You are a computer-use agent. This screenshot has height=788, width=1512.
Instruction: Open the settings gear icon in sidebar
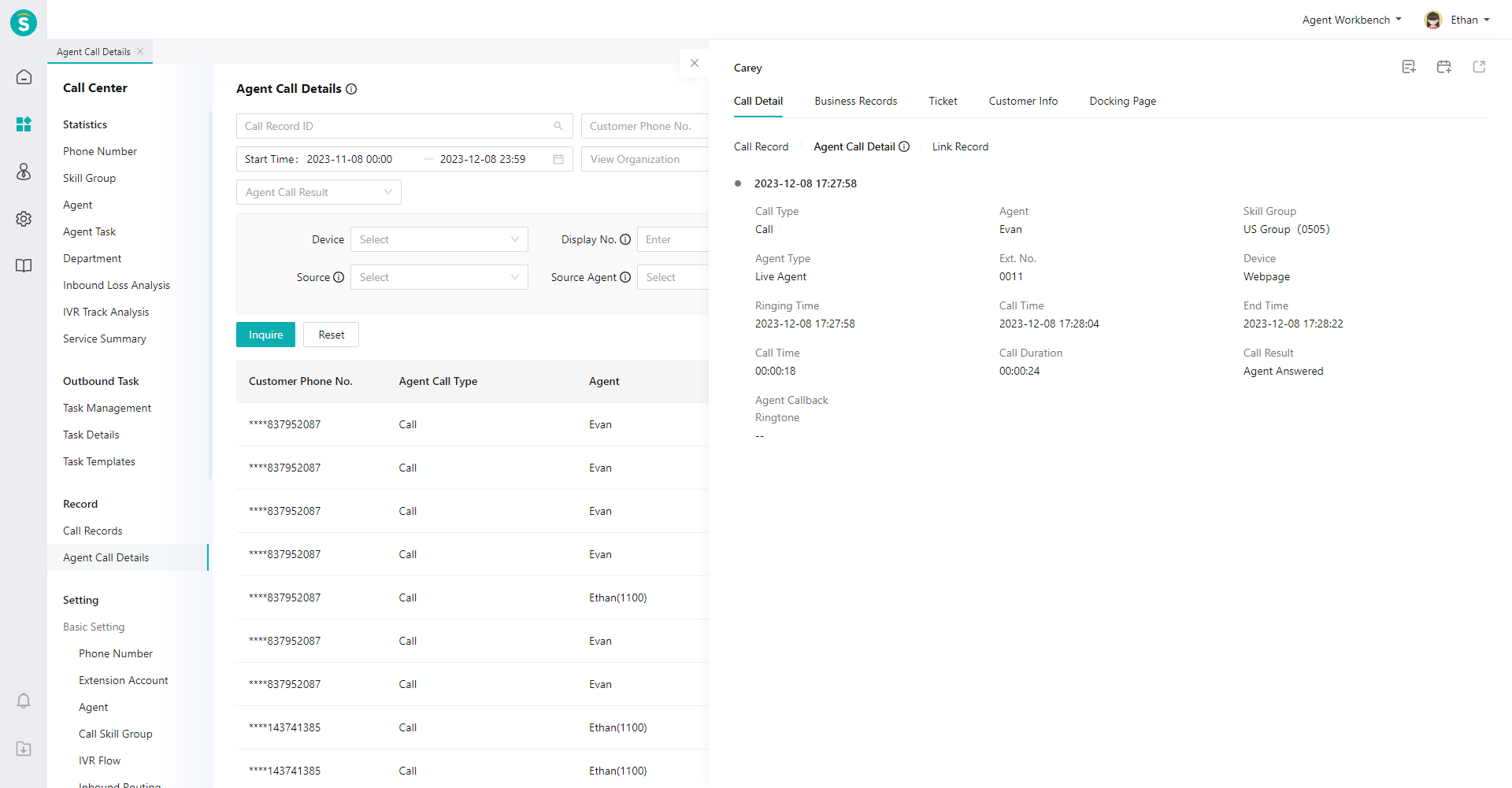coord(24,219)
